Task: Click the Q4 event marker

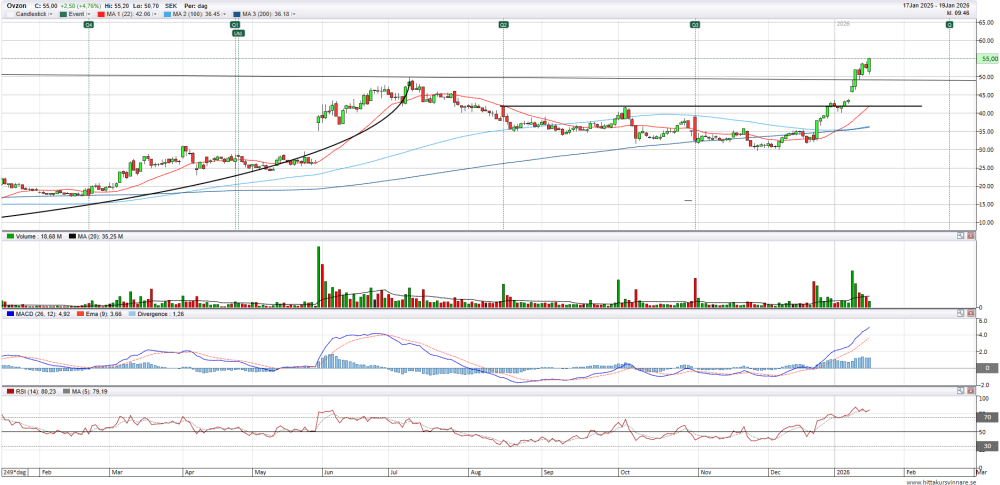Action: pyautogui.click(x=89, y=24)
